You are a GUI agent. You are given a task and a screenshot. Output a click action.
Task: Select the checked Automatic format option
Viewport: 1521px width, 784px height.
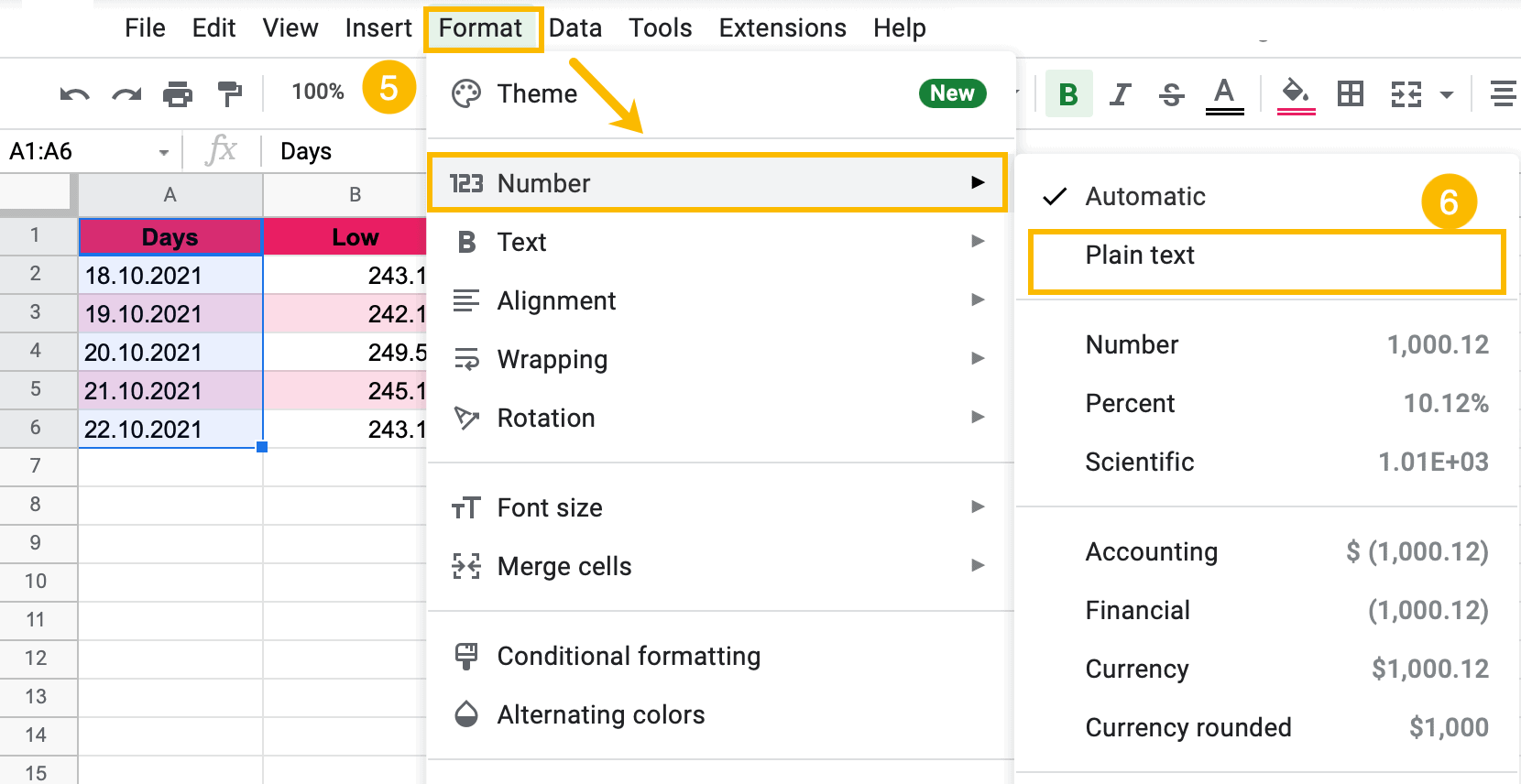coord(1267,196)
